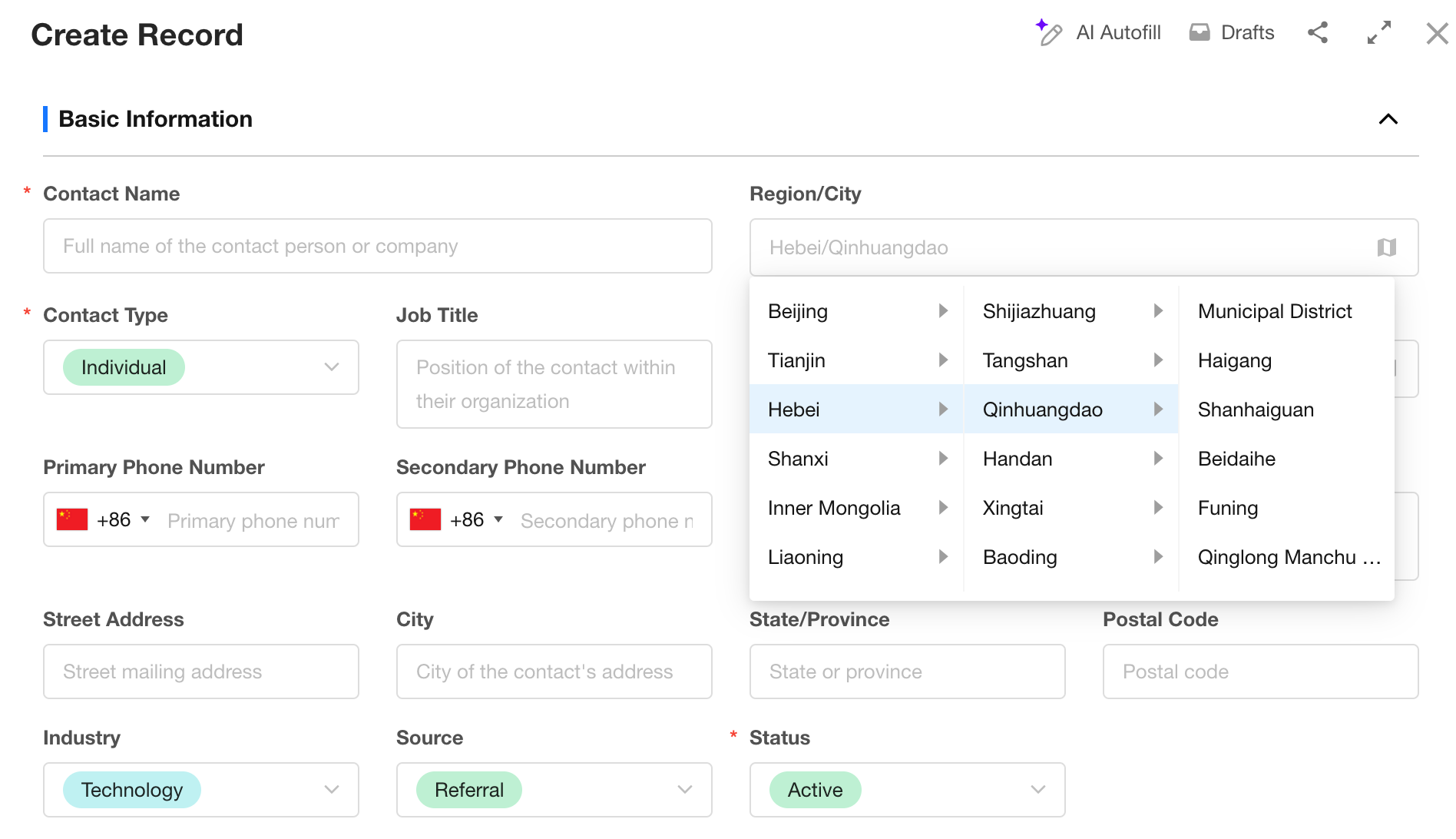The height and width of the screenshot is (839, 1456).
Task: Choose Tangshan from the city column
Action: [1025, 360]
